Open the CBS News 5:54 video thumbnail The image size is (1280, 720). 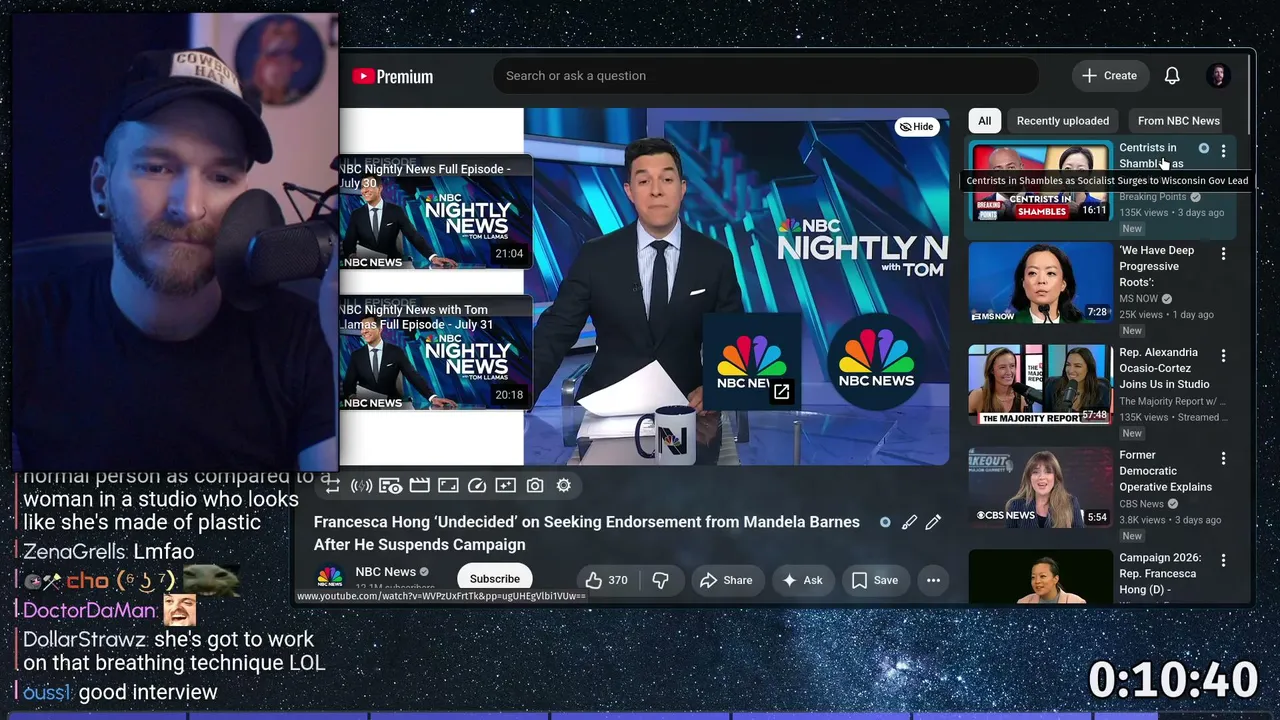click(x=1040, y=488)
